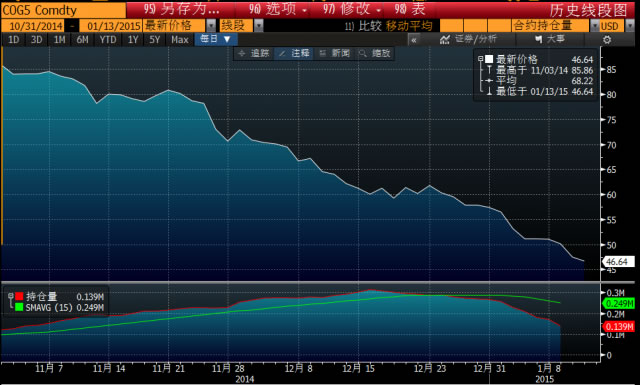Image resolution: width=640 pixels, height=385 pixels.
Task: Click the 平均 68.22 legend row
Action: tap(540, 81)
